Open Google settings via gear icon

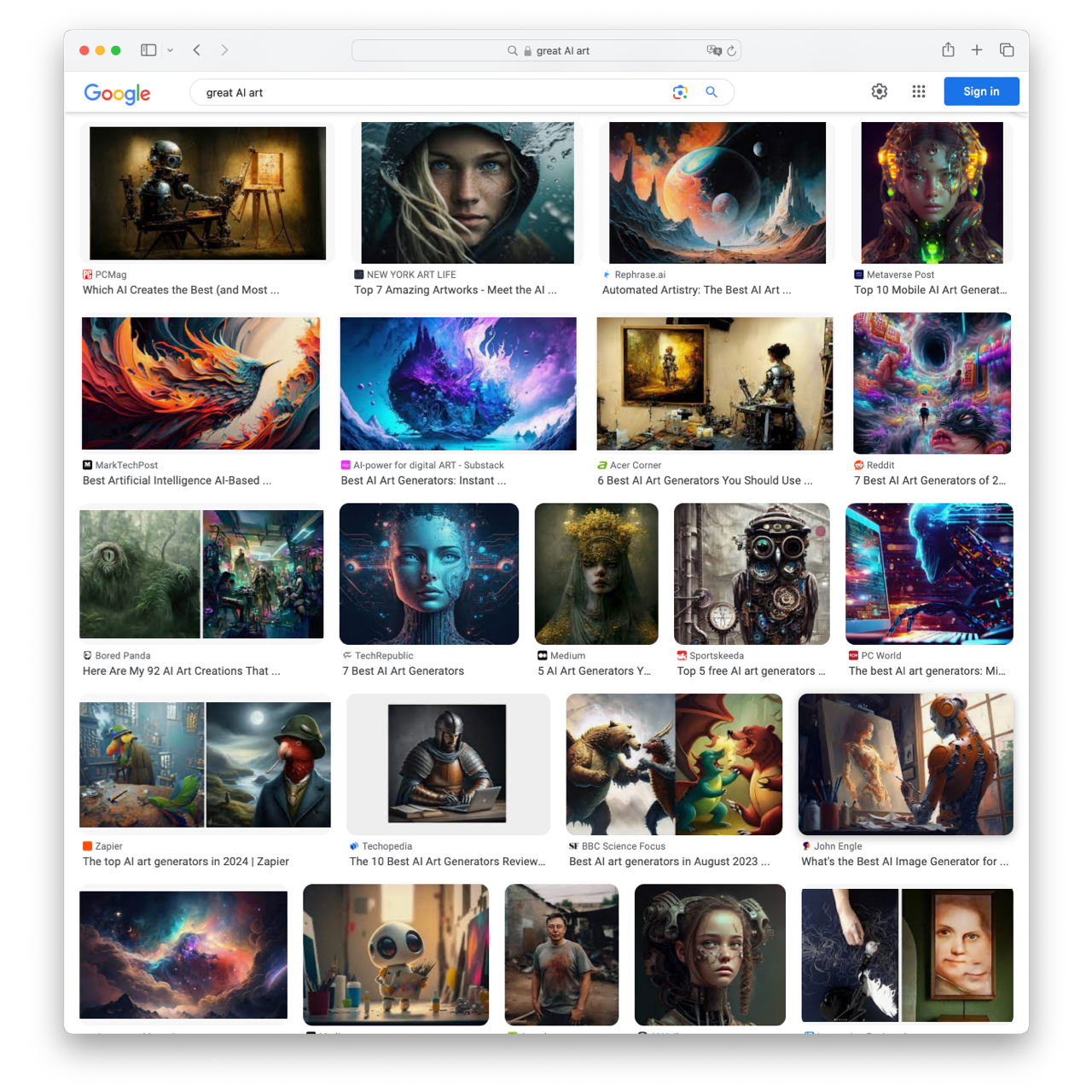coord(880,91)
